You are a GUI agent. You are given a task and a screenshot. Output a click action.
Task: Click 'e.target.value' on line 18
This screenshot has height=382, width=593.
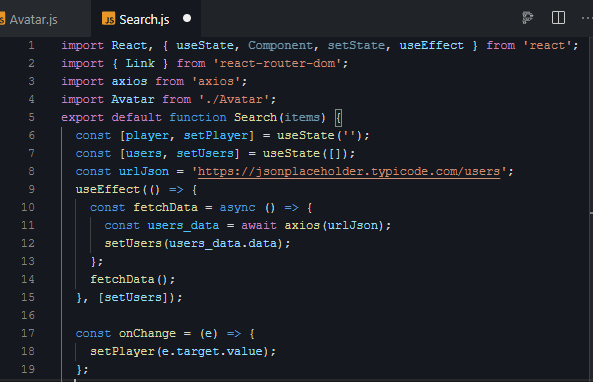[212, 351]
